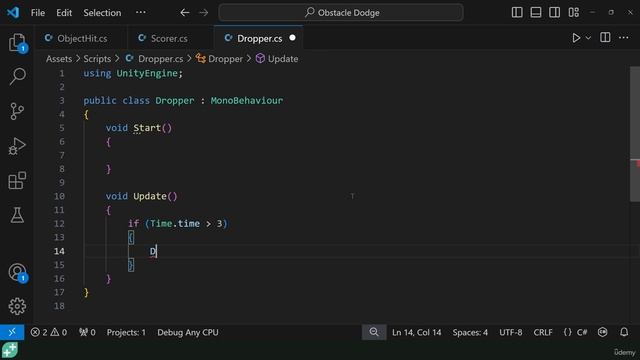This screenshot has height=360, width=640.
Task: Open the Selection menu
Action: coord(102,13)
